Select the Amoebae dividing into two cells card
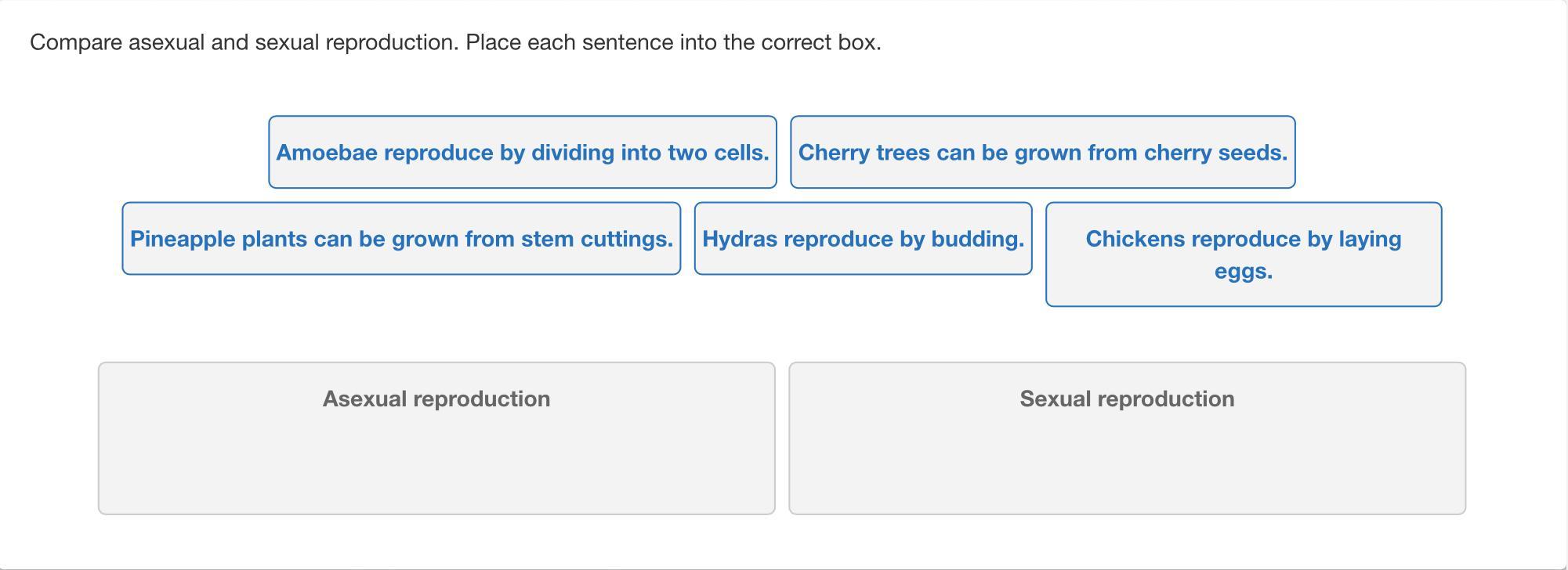1568x570 pixels. [x=522, y=153]
